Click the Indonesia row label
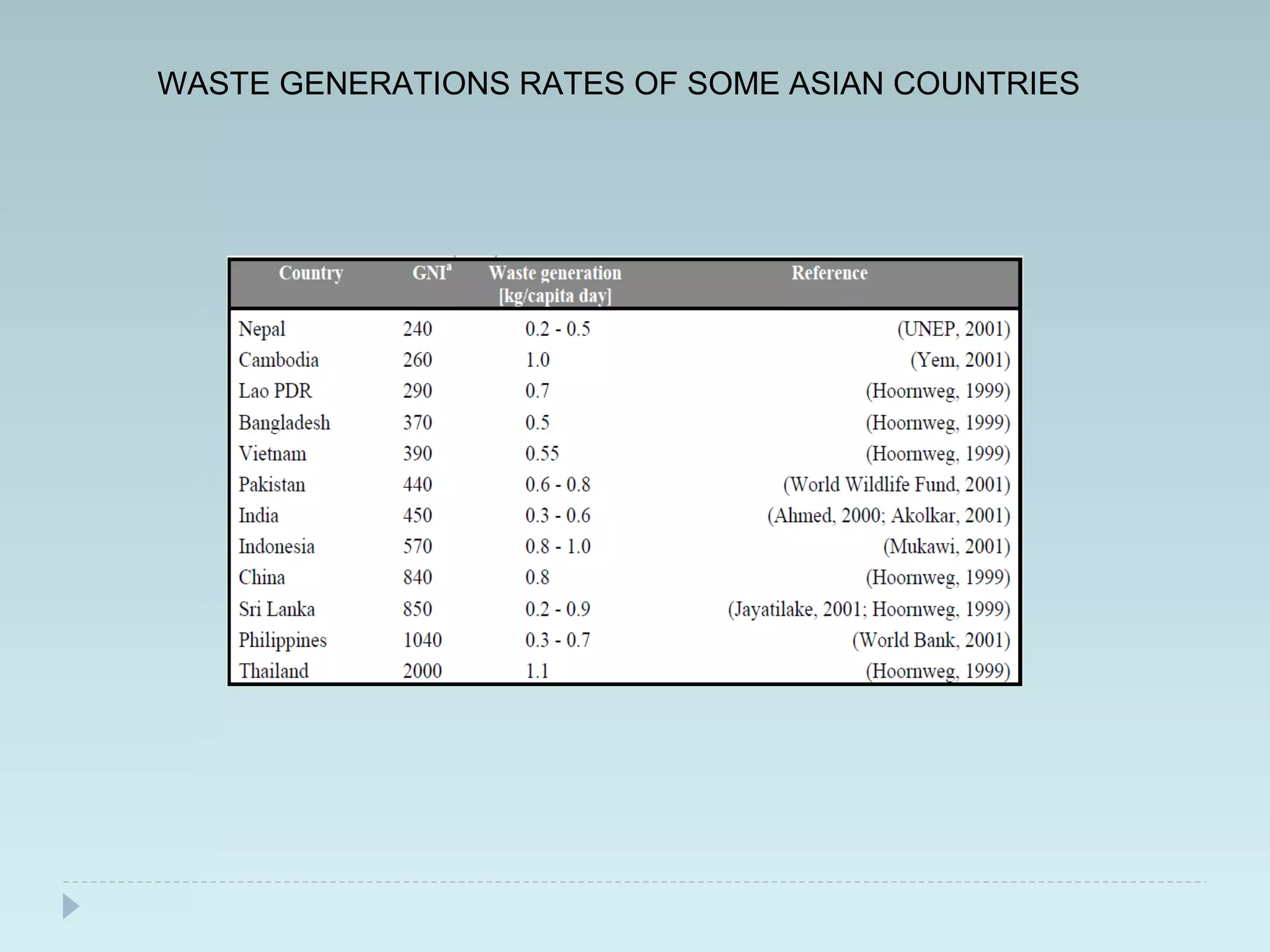This screenshot has height=952, width=1270. click(x=277, y=547)
